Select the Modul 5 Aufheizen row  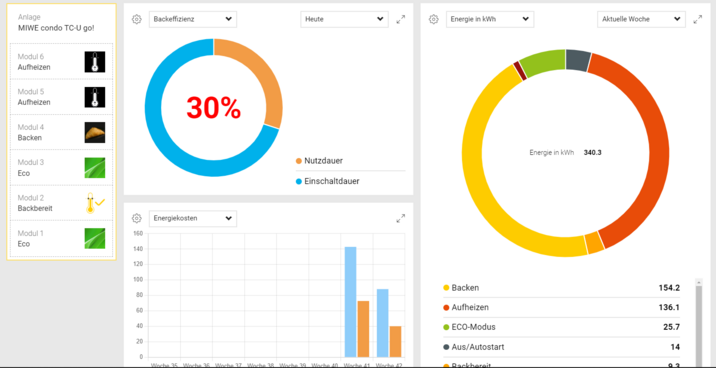(61, 97)
